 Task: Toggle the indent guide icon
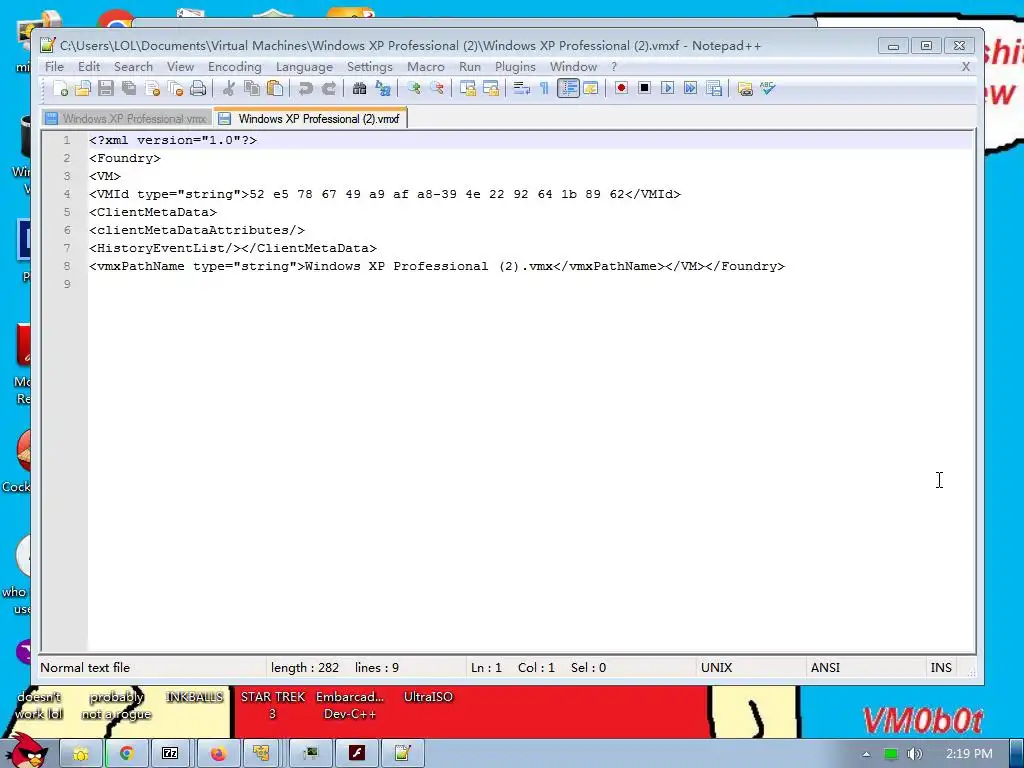tap(568, 88)
